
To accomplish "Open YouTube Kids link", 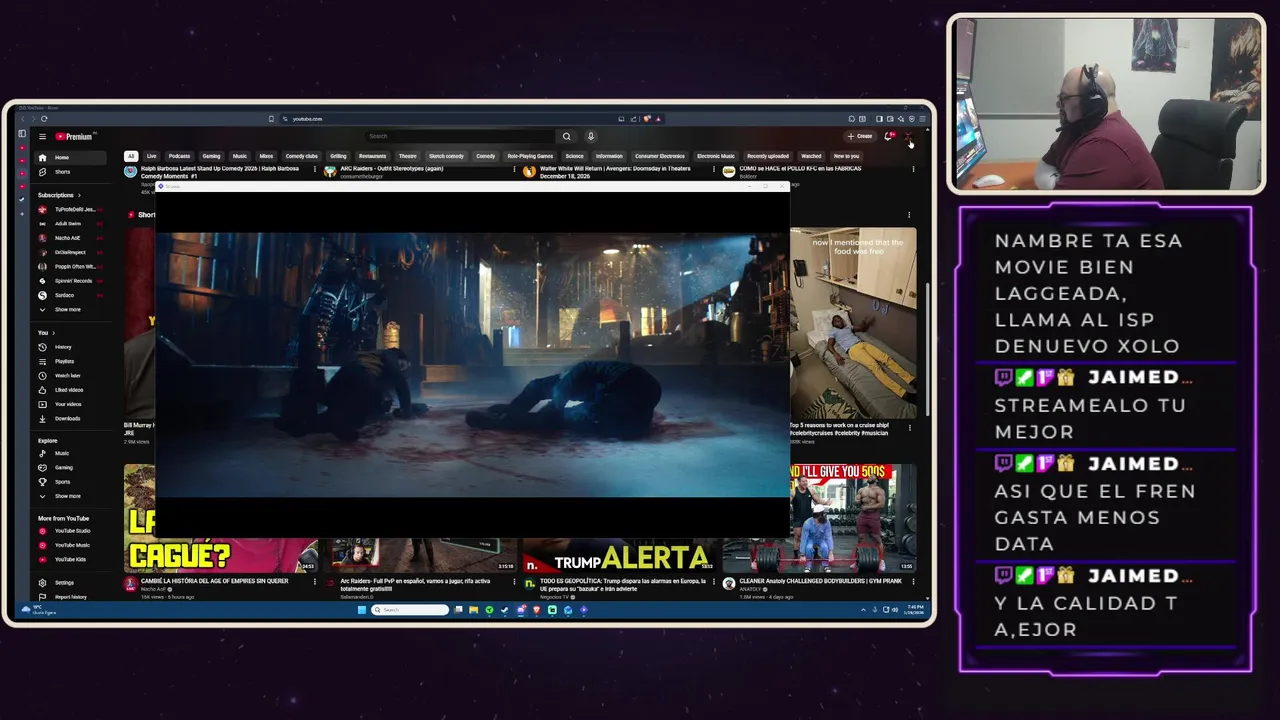I will pos(70,559).
